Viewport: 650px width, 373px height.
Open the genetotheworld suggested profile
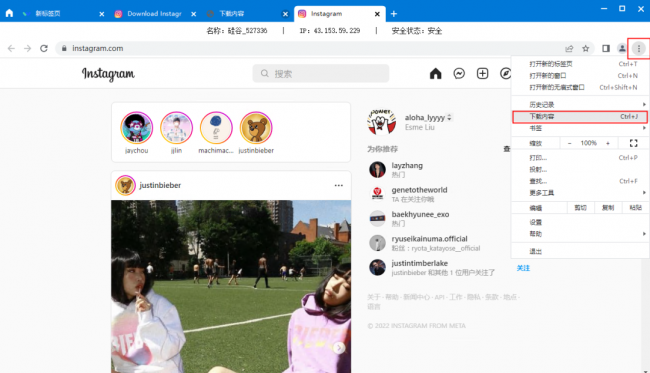[x=419, y=190]
